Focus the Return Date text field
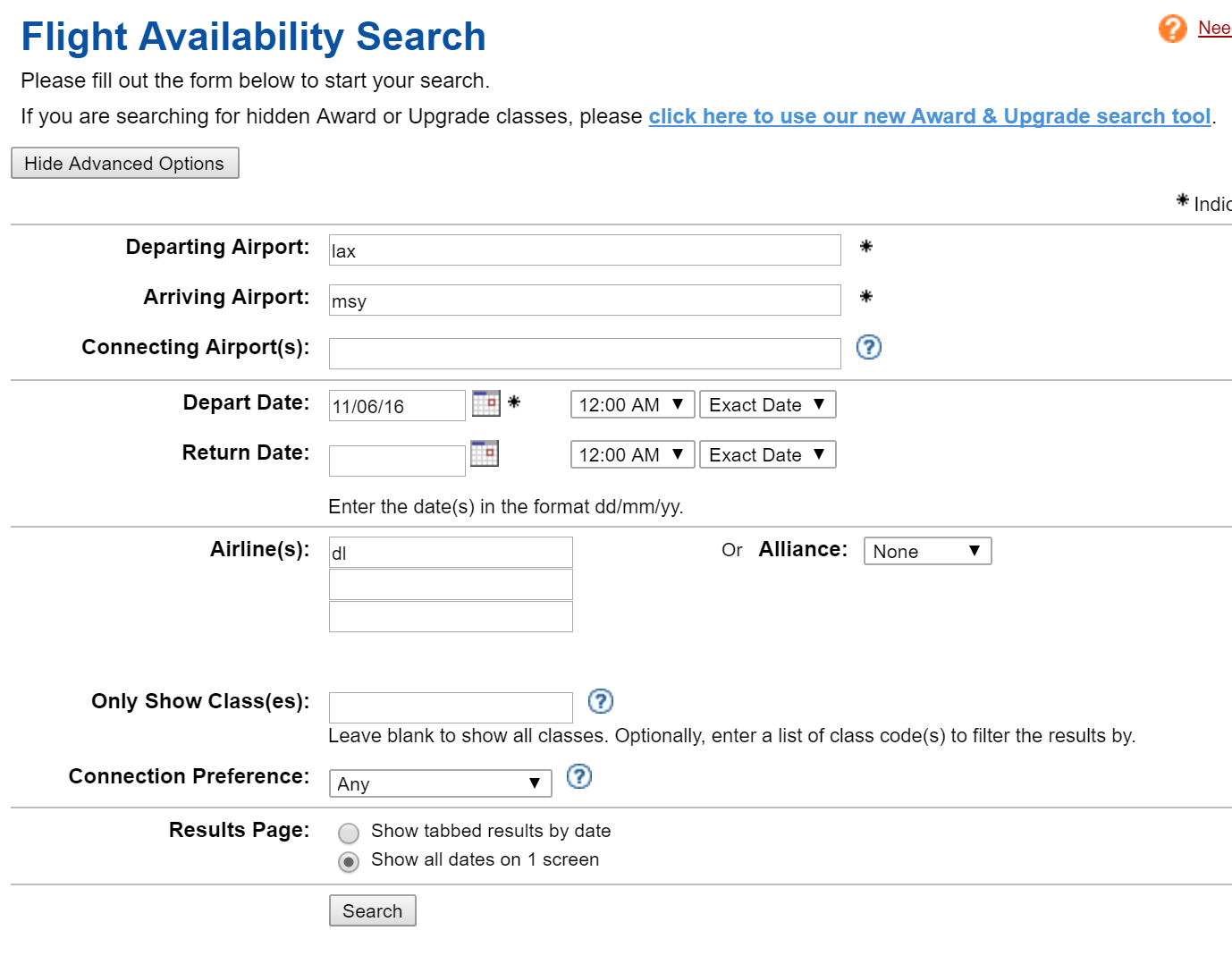This screenshot has height=956, width=1232. 396,461
